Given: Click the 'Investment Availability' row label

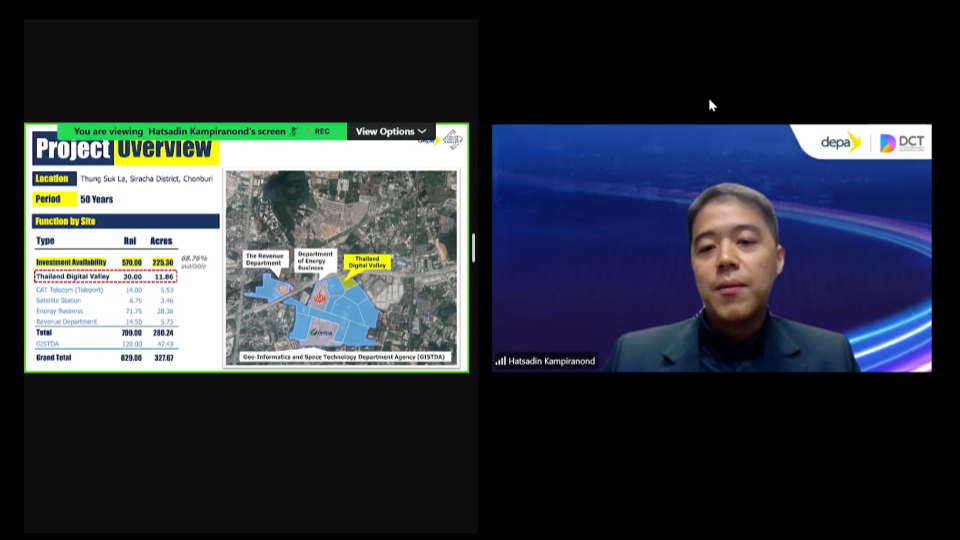Looking at the screenshot, I should tap(71, 262).
